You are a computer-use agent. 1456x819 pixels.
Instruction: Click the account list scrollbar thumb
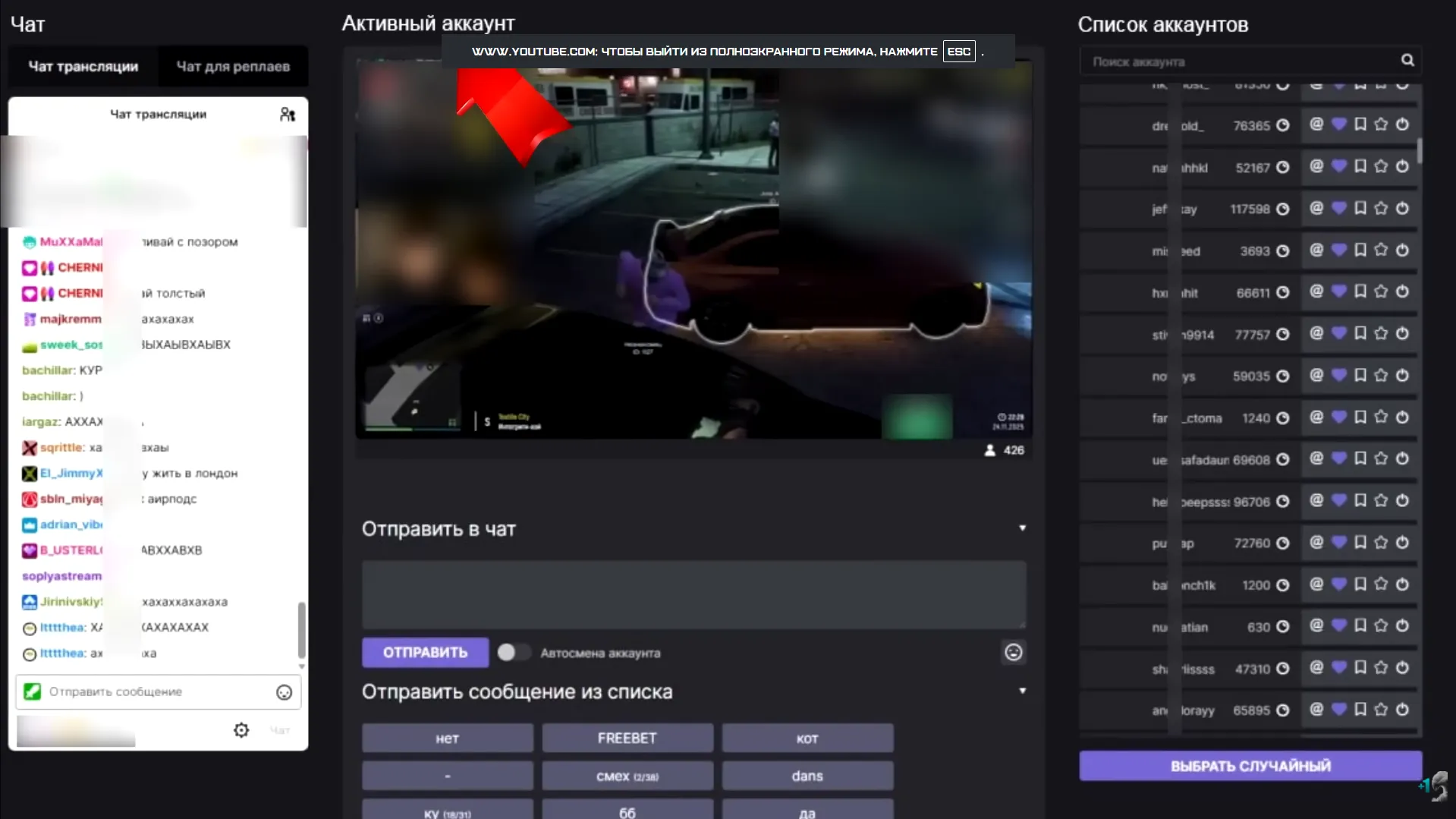pos(1419,150)
